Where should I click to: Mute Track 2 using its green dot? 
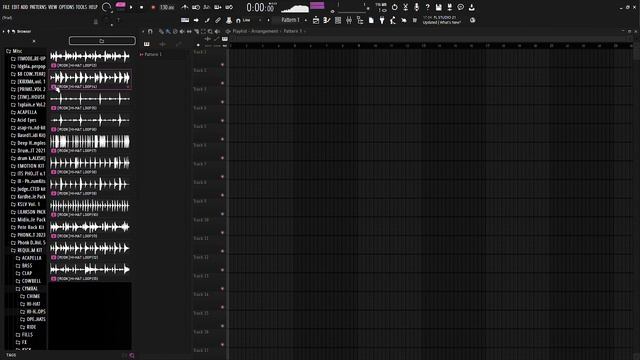click(x=222, y=83)
